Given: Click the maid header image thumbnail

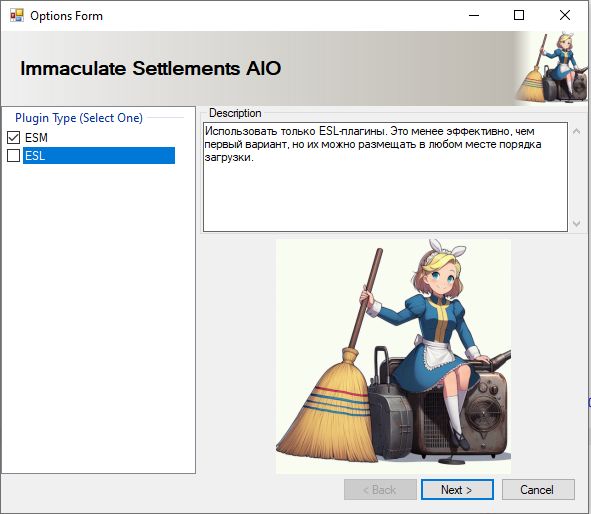Looking at the screenshot, I should tap(551, 68).
